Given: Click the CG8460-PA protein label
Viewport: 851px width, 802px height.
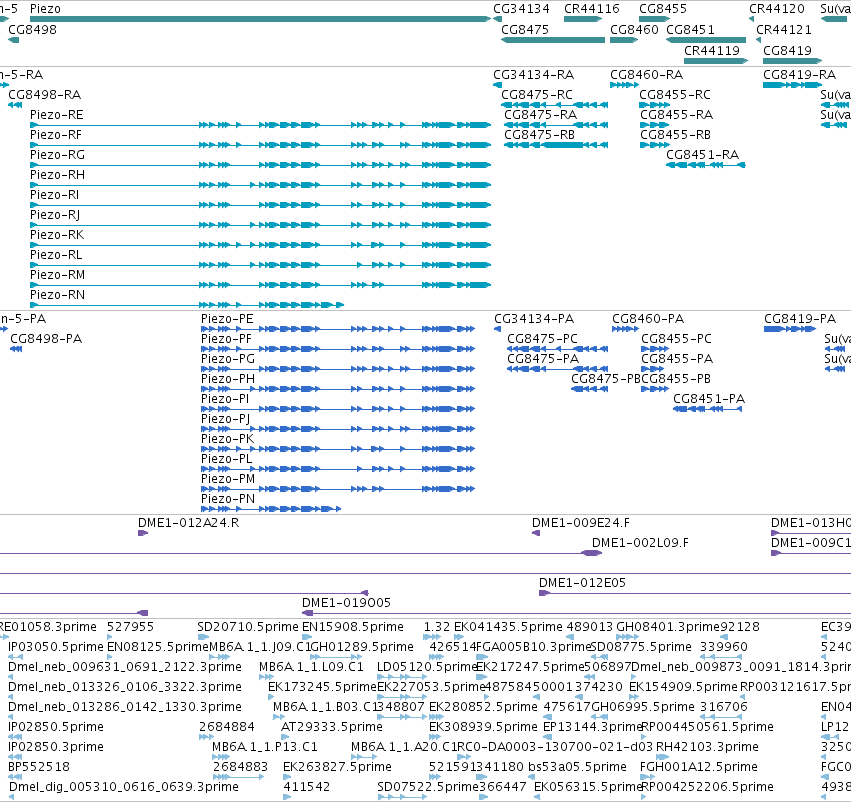Looking at the screenshot, I should [648, 319].
